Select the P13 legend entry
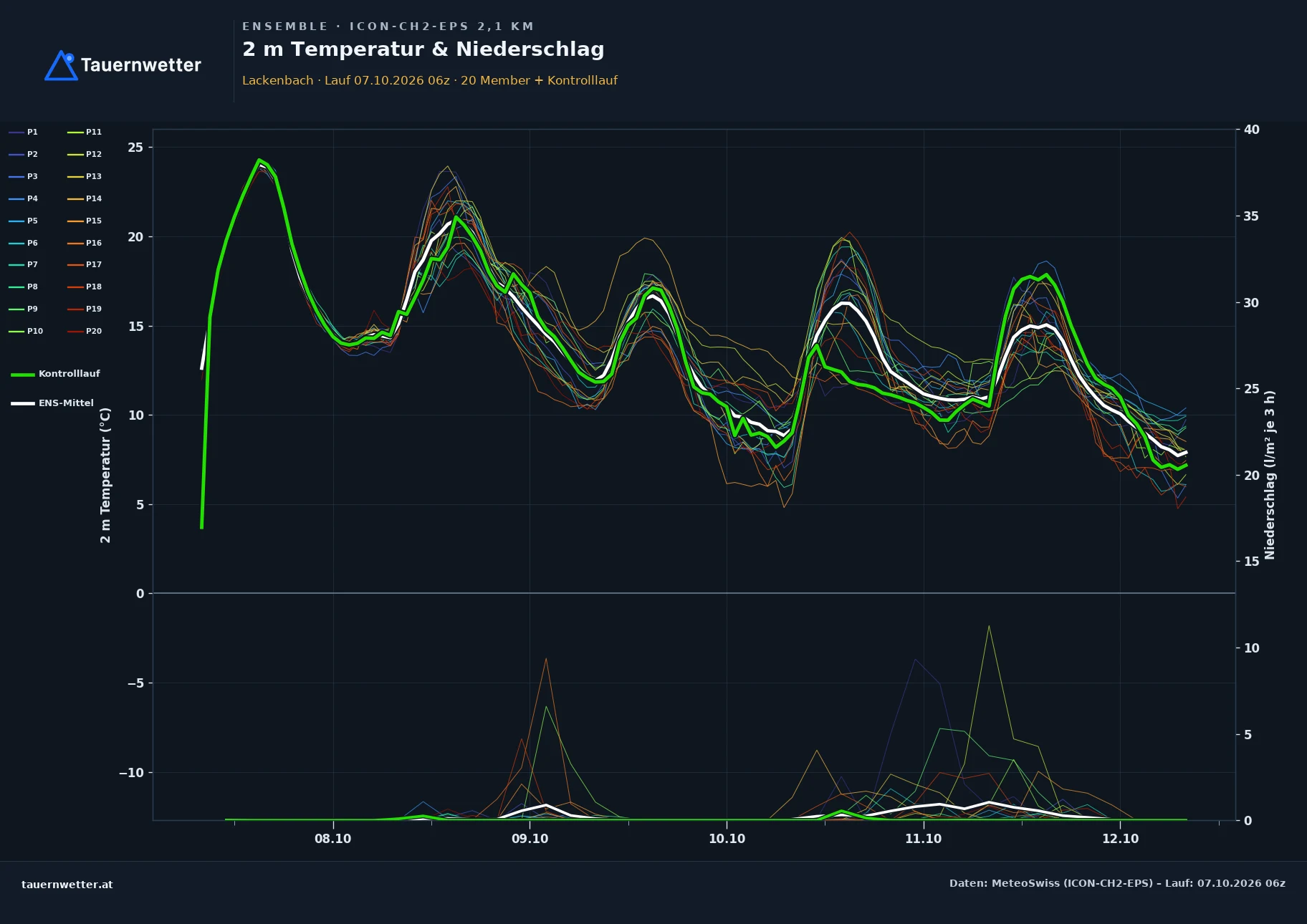Image resolution: width=1307 pixels, height=924 pixels. coord(85,176)
